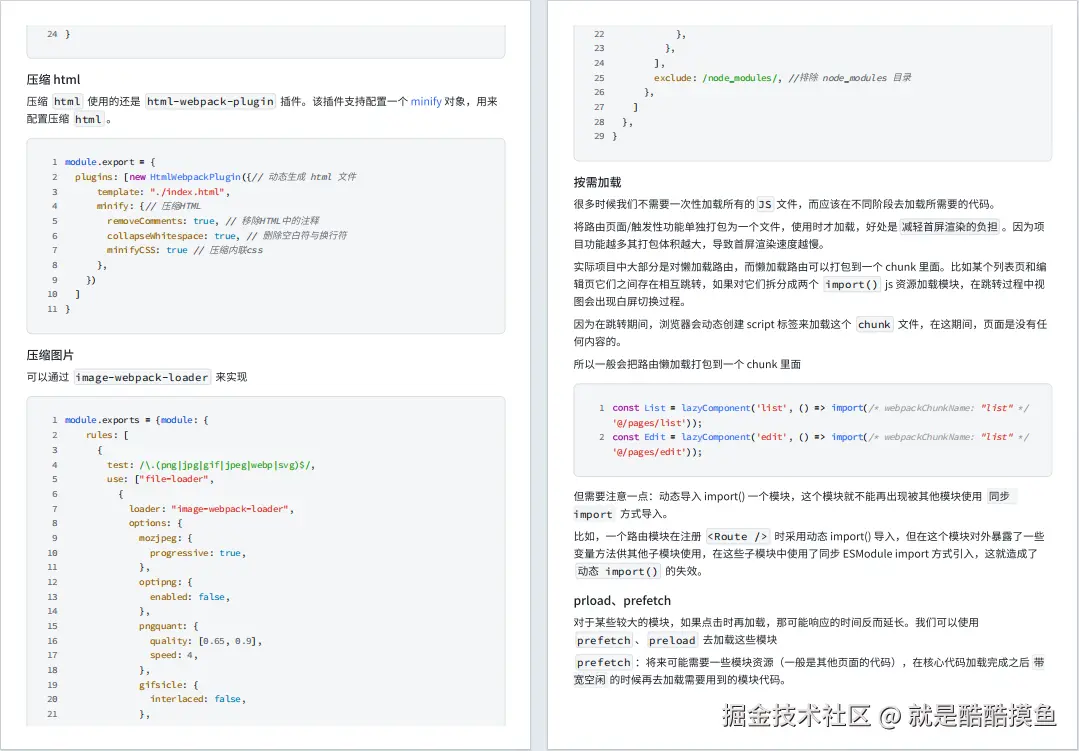Click the "同步 import" inline code tag
This screenshot has height=751, width=1079.
coord(594,514)
